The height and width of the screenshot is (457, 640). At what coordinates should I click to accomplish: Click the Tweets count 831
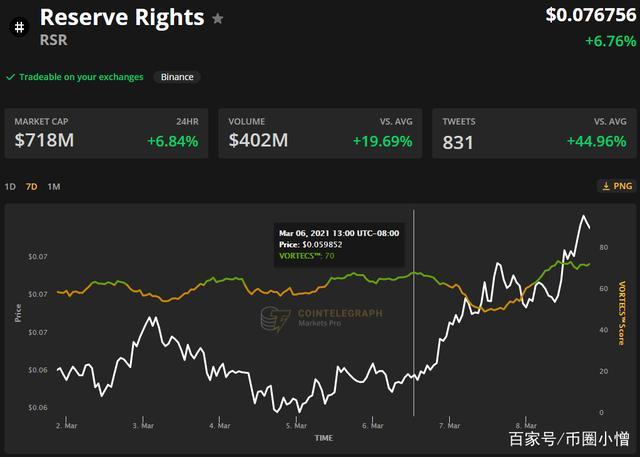click(x=458, y=143)
